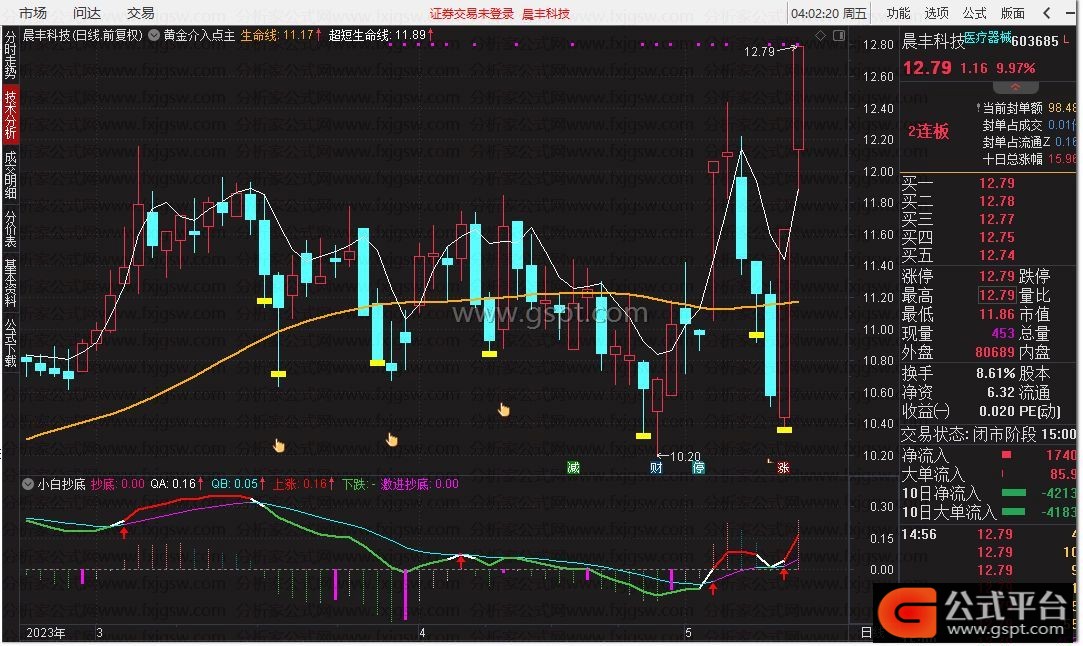This screenshot has width=1083, height=646.
Task: Click the 证券交易未登录 login link
Action: coord(472,14)
